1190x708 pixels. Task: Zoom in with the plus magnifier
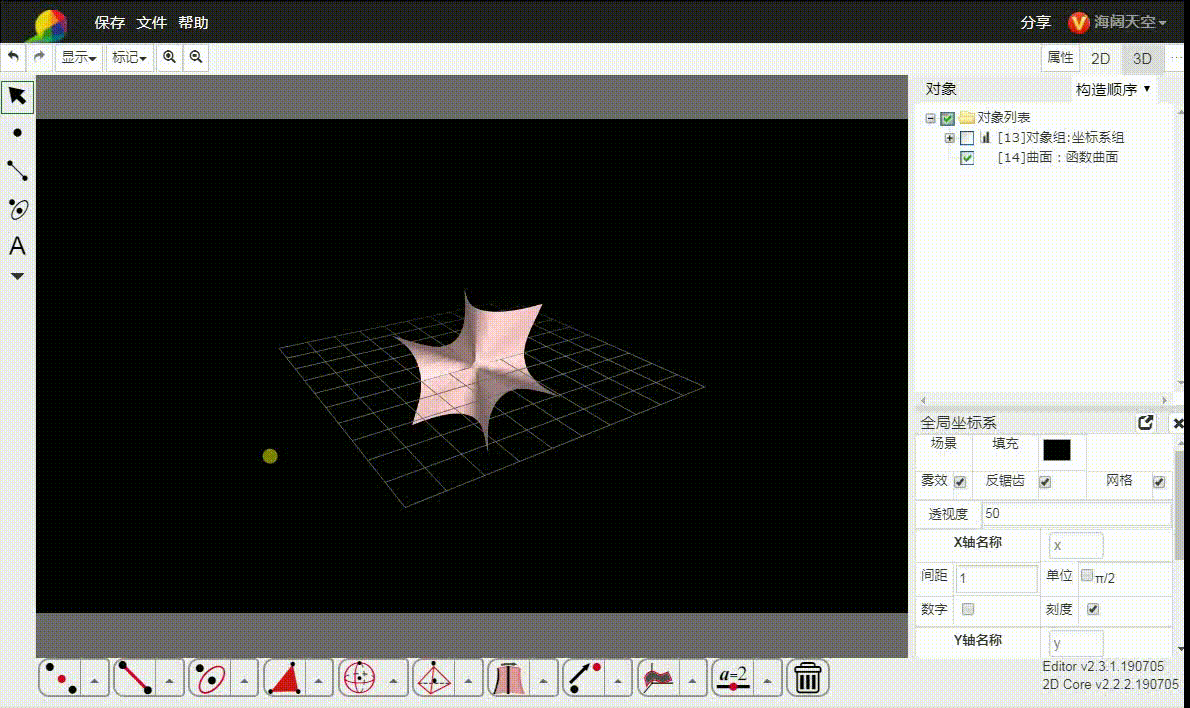click(x=169, y=57)
